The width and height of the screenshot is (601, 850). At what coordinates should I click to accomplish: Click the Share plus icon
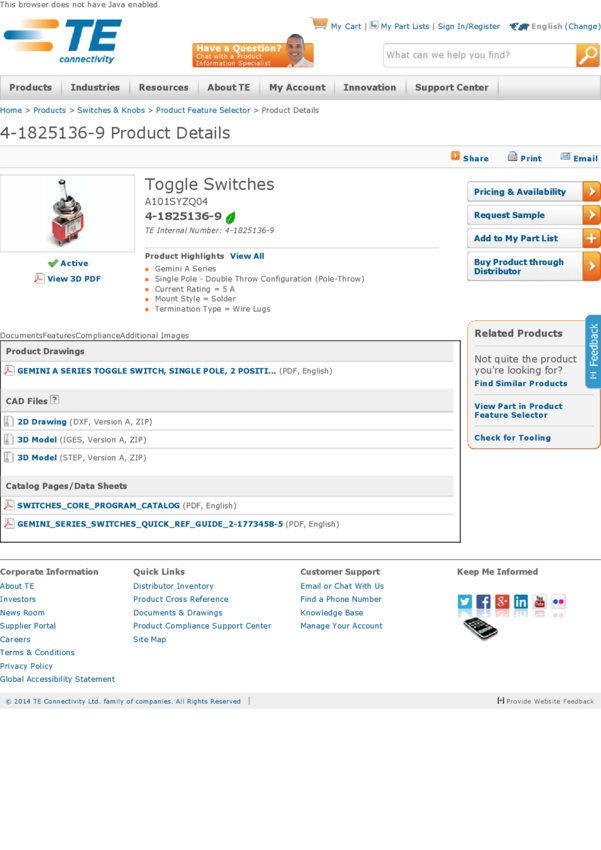coord(455,156)
